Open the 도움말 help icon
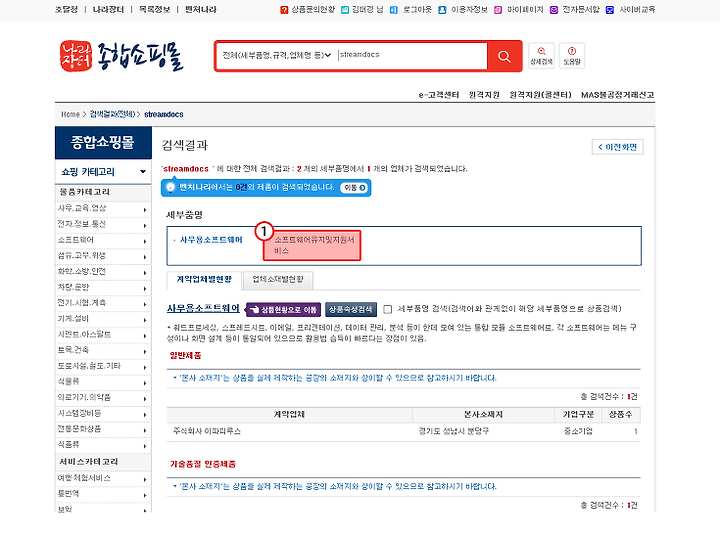The width and height of the screenshot is (720, 537). [572, 56]
